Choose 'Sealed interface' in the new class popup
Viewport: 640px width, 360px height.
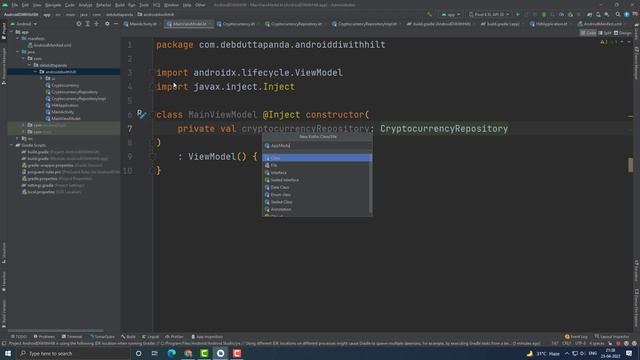pyautogui.click(x=317, y=180)
